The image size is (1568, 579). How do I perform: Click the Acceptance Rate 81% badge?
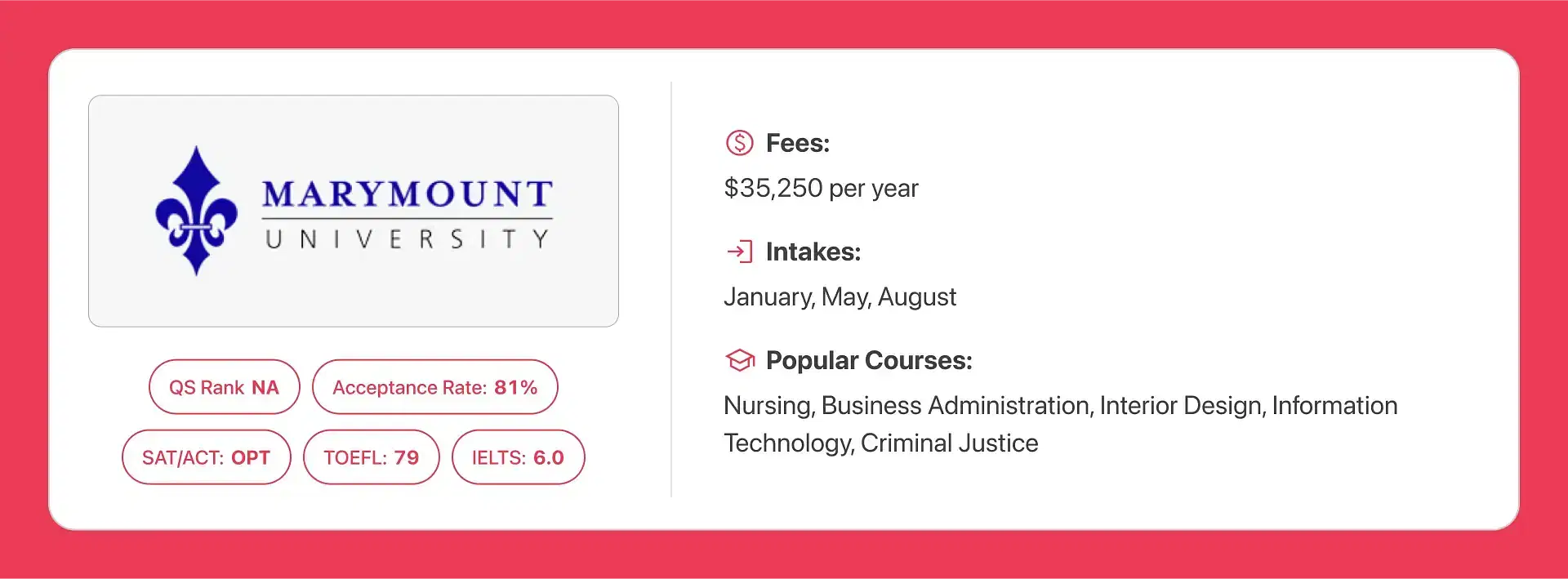(434, 387)
